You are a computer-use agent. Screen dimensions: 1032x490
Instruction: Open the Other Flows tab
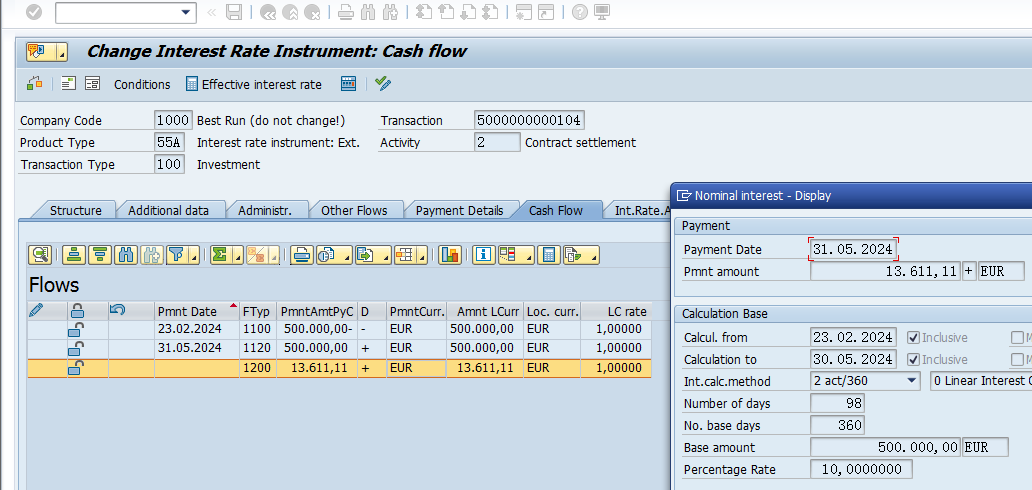(354, 210)
